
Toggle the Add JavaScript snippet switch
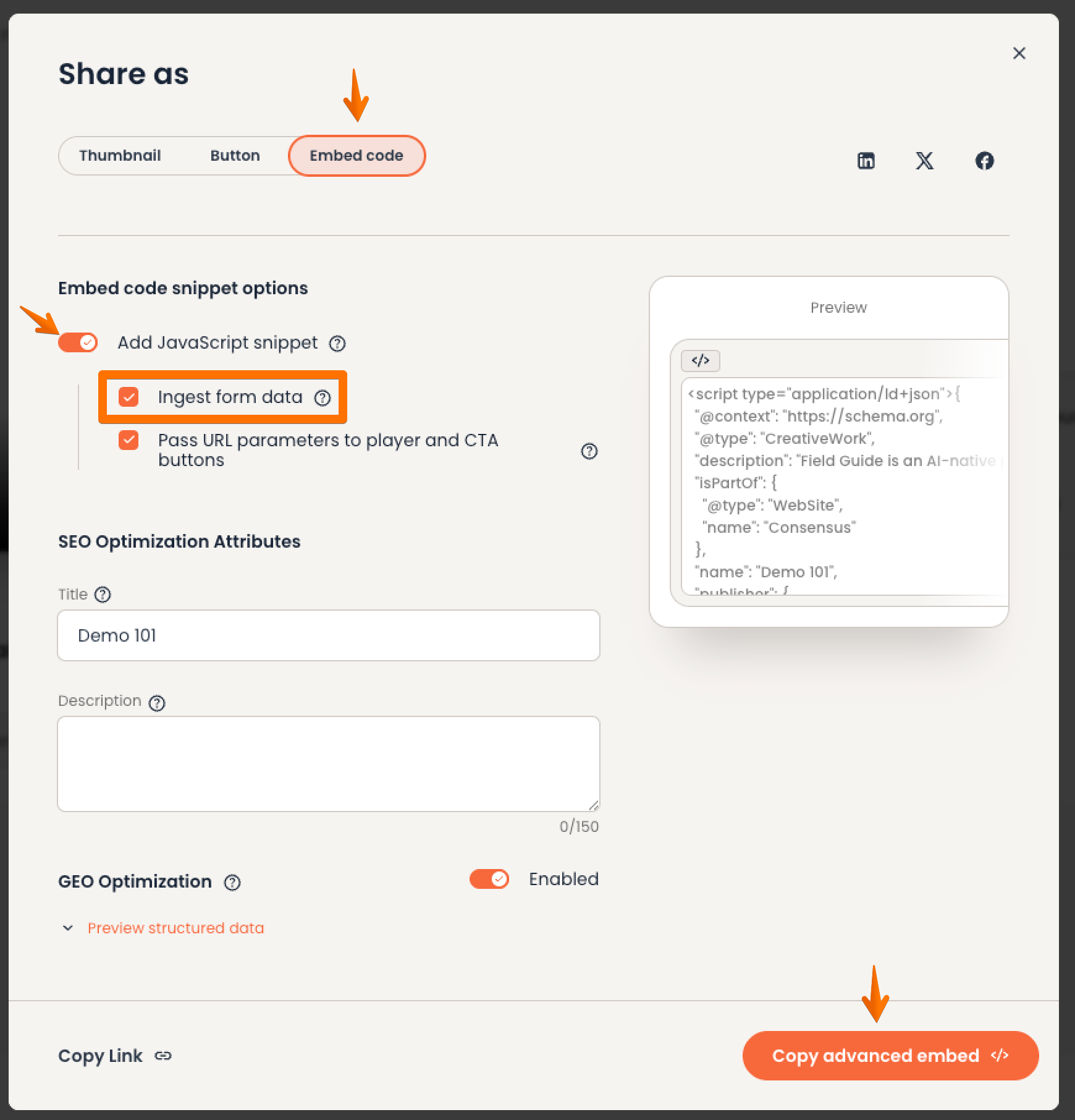(78, 342)
